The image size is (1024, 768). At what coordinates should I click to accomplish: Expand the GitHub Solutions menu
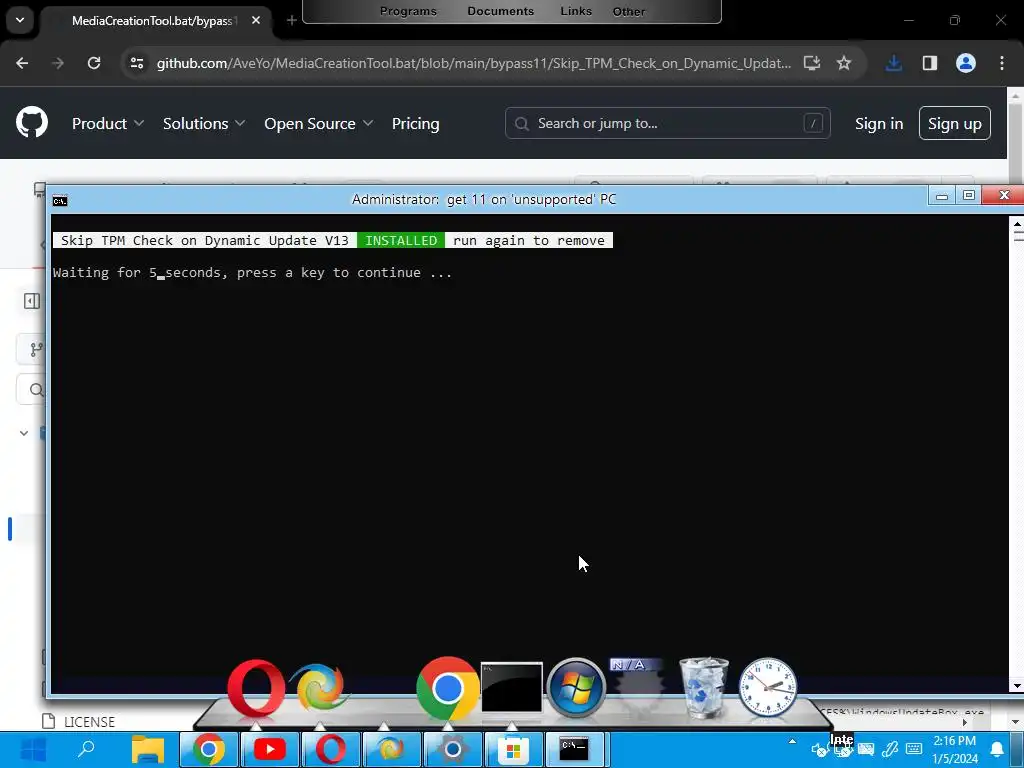click(x=204, y=123)
